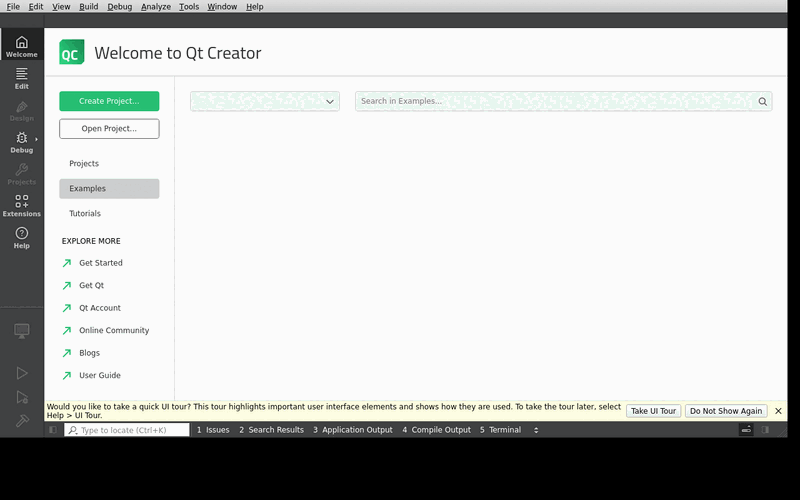Open Edit mode in left sidebar

[21, 78]
